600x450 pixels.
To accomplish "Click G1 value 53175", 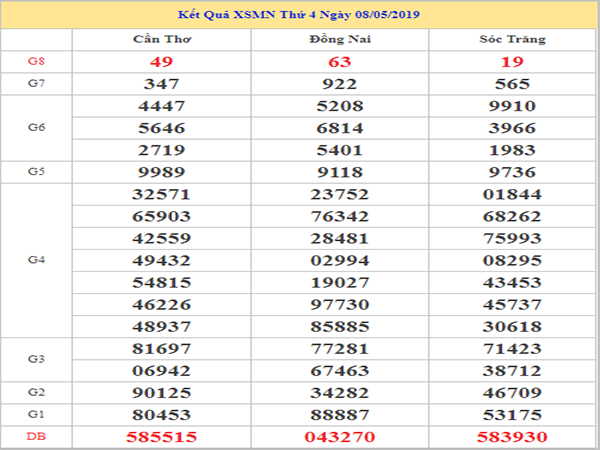I will (x=512, y=415).
